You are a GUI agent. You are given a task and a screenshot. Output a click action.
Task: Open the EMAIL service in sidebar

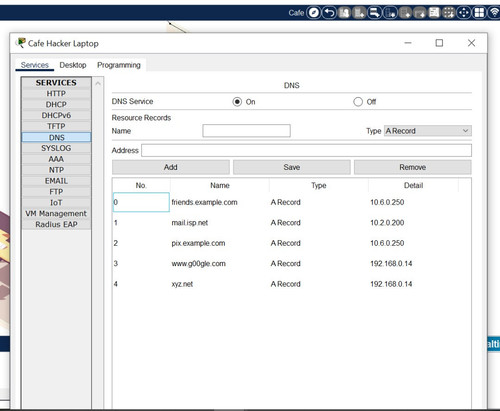point(56,181)
